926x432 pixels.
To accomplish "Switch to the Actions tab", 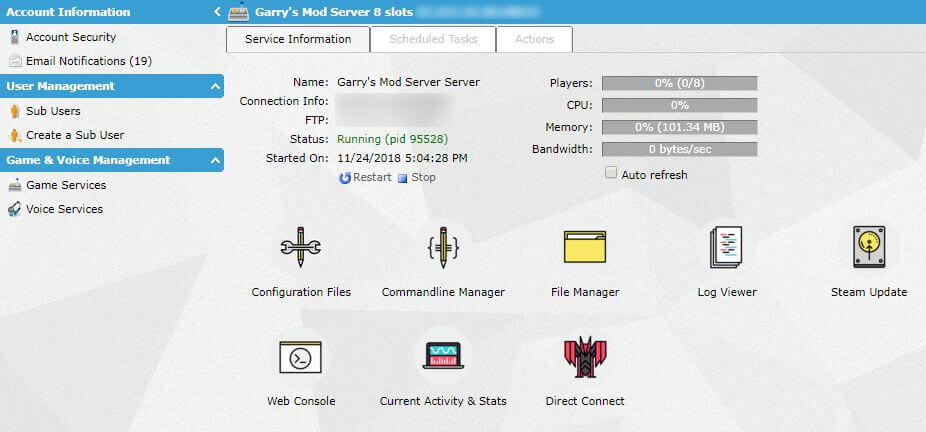I will tap(534, 39).
